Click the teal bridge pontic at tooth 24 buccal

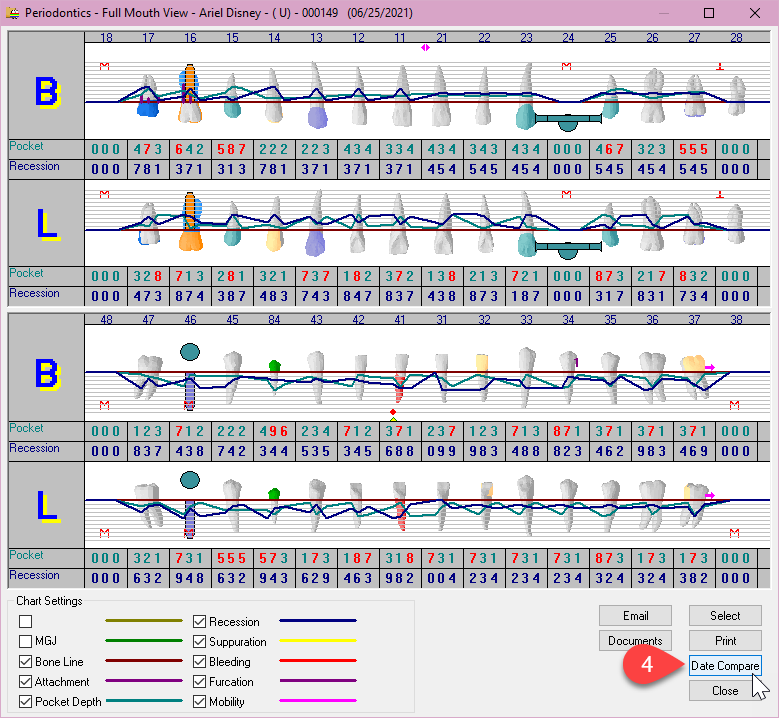pyautogui.click(x=568, y=121)
